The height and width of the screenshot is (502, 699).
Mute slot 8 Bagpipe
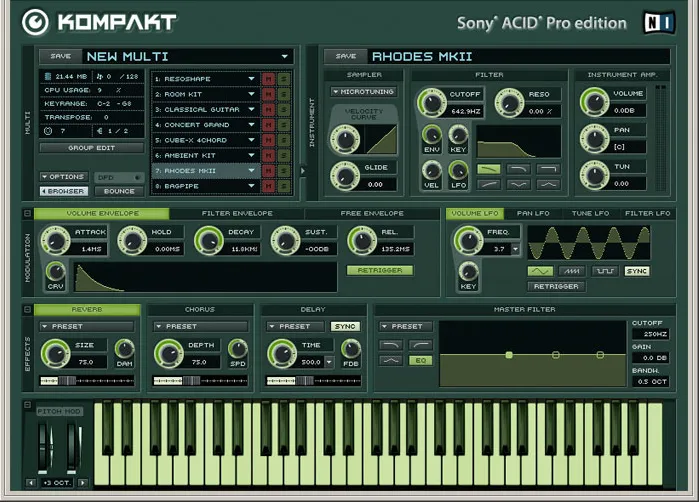pos(268,186)
